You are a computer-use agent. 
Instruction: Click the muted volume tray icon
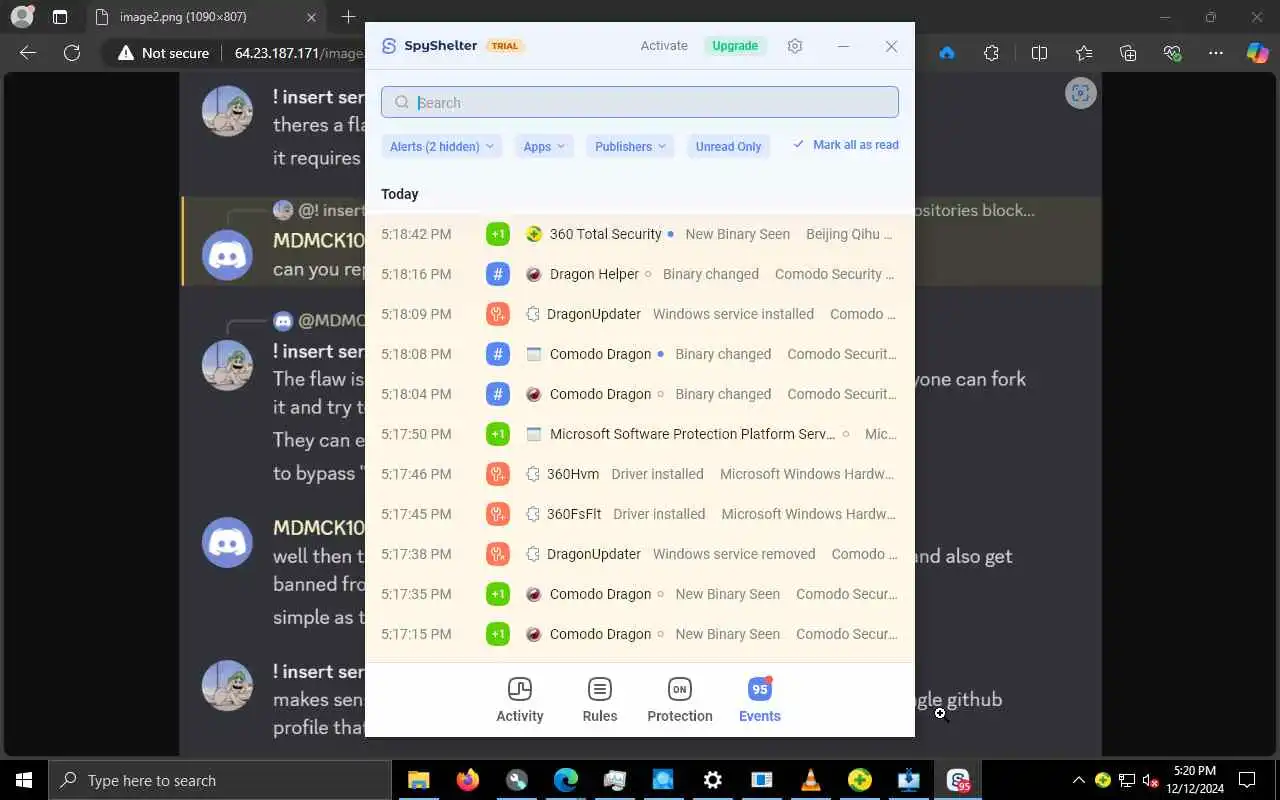click(1150, 780)
